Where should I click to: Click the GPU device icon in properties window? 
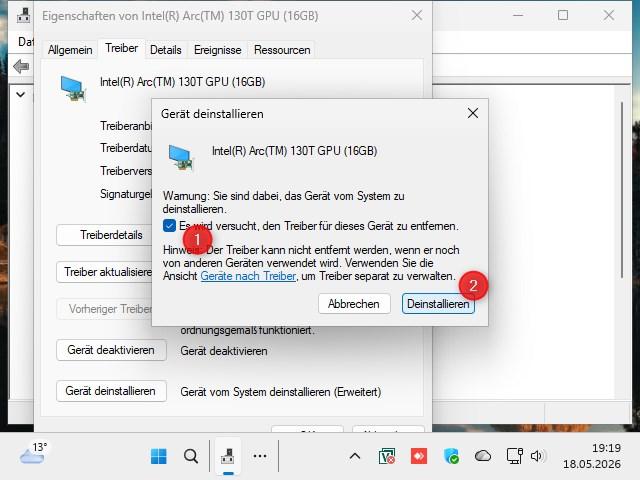(x=73, y=88)
